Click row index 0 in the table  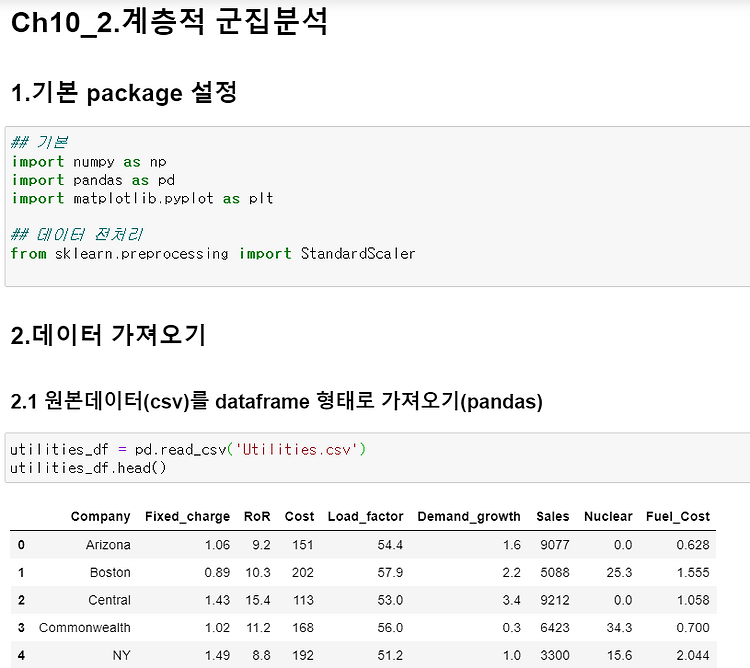(21, 545)
